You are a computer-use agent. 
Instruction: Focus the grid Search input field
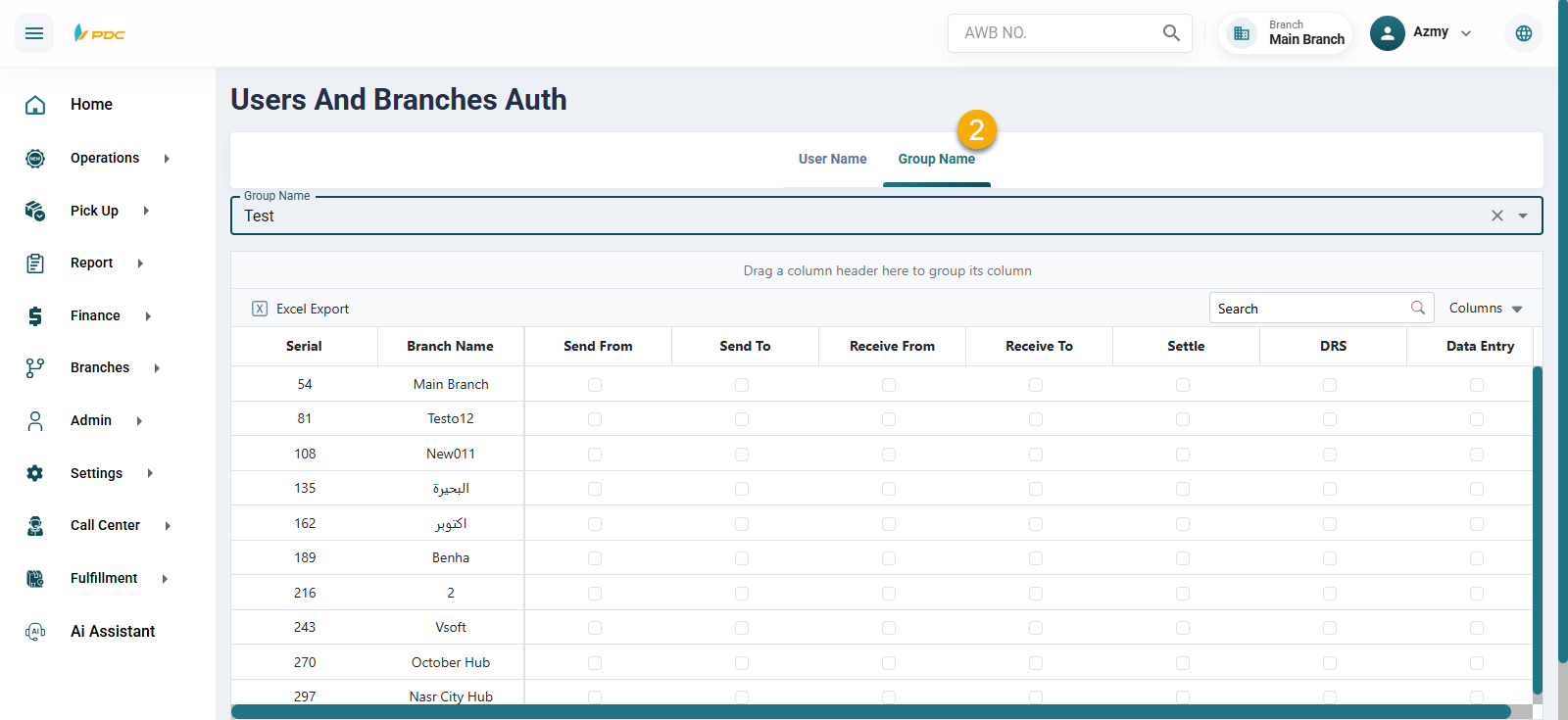point(1309,309)
